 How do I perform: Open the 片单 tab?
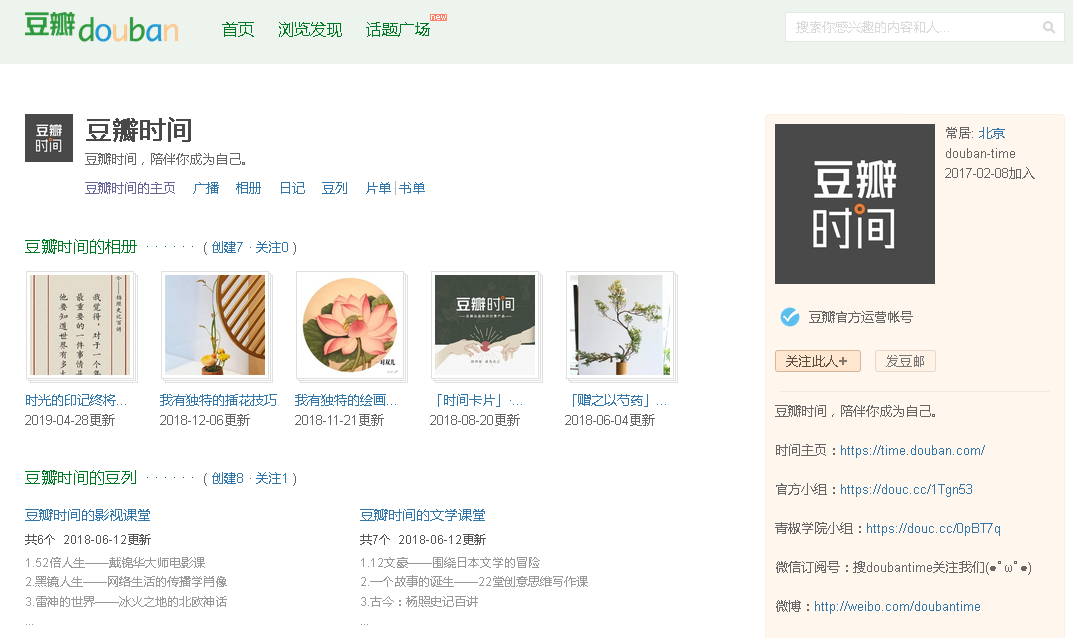[x=378, y=188]
